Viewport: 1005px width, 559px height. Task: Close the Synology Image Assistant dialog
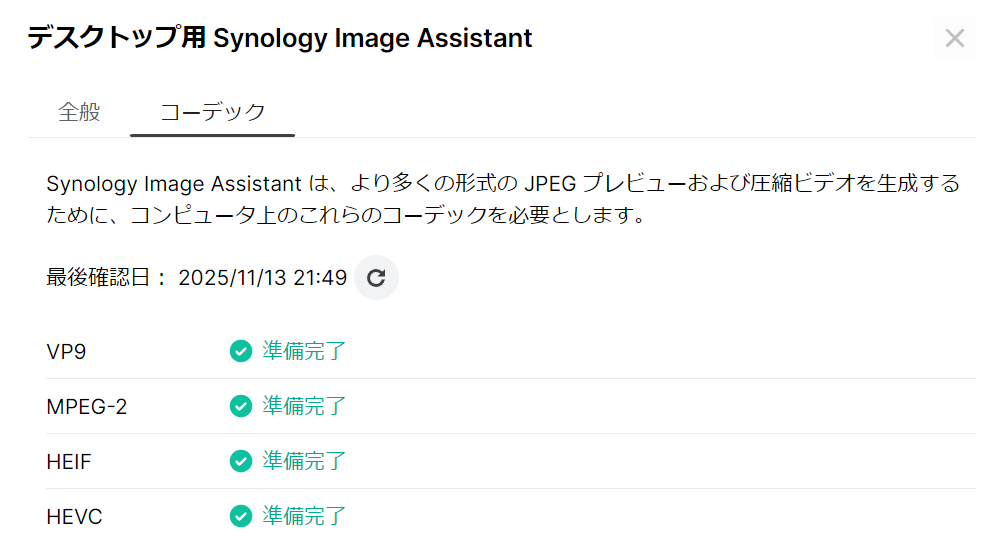955,39
